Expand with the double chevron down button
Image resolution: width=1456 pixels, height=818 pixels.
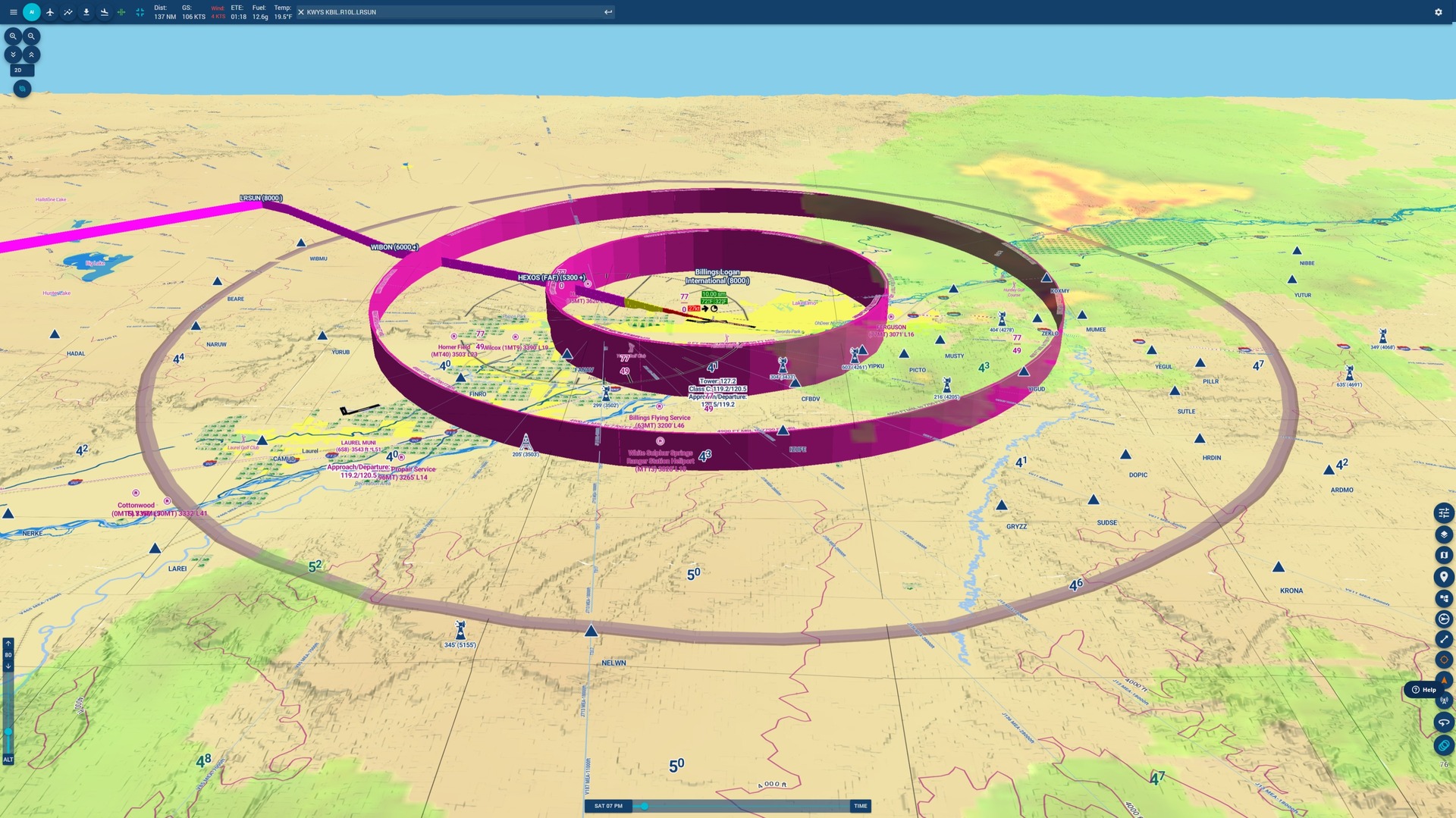click(13, 55)
